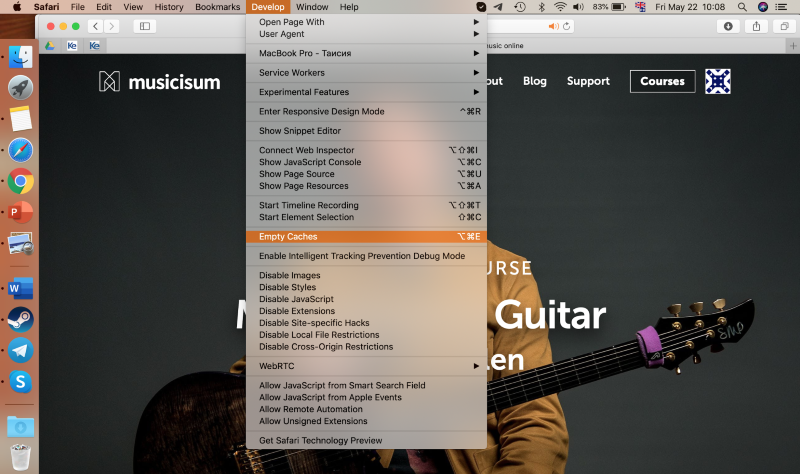Open History menu in menu bar
The height and width of the screenshot is (474, 800).
(x=169, y=7)
